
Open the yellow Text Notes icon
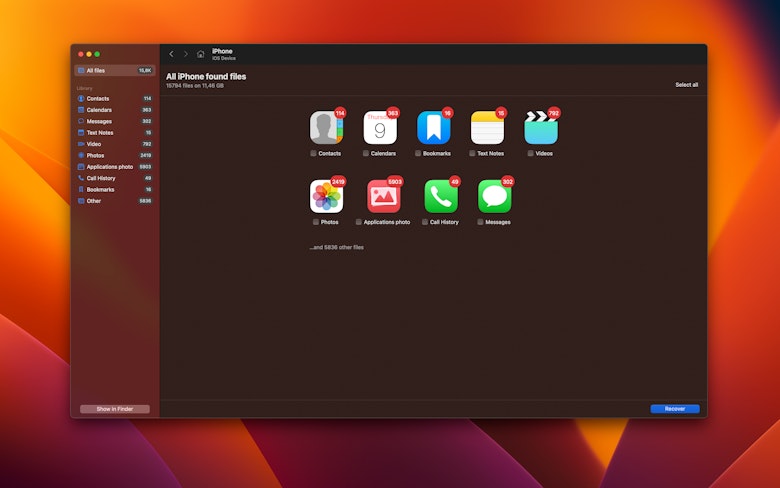coord(488,127)
